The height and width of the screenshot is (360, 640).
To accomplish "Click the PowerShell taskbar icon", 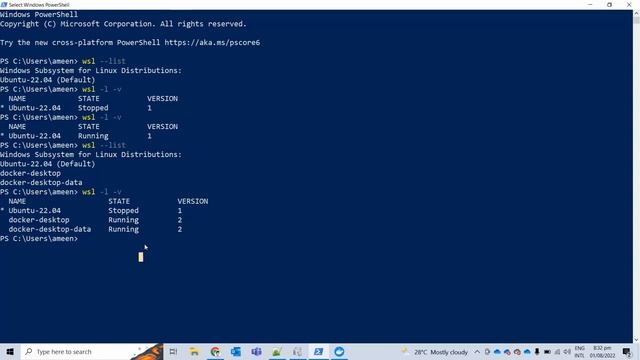I will click(x=318, y=351).
